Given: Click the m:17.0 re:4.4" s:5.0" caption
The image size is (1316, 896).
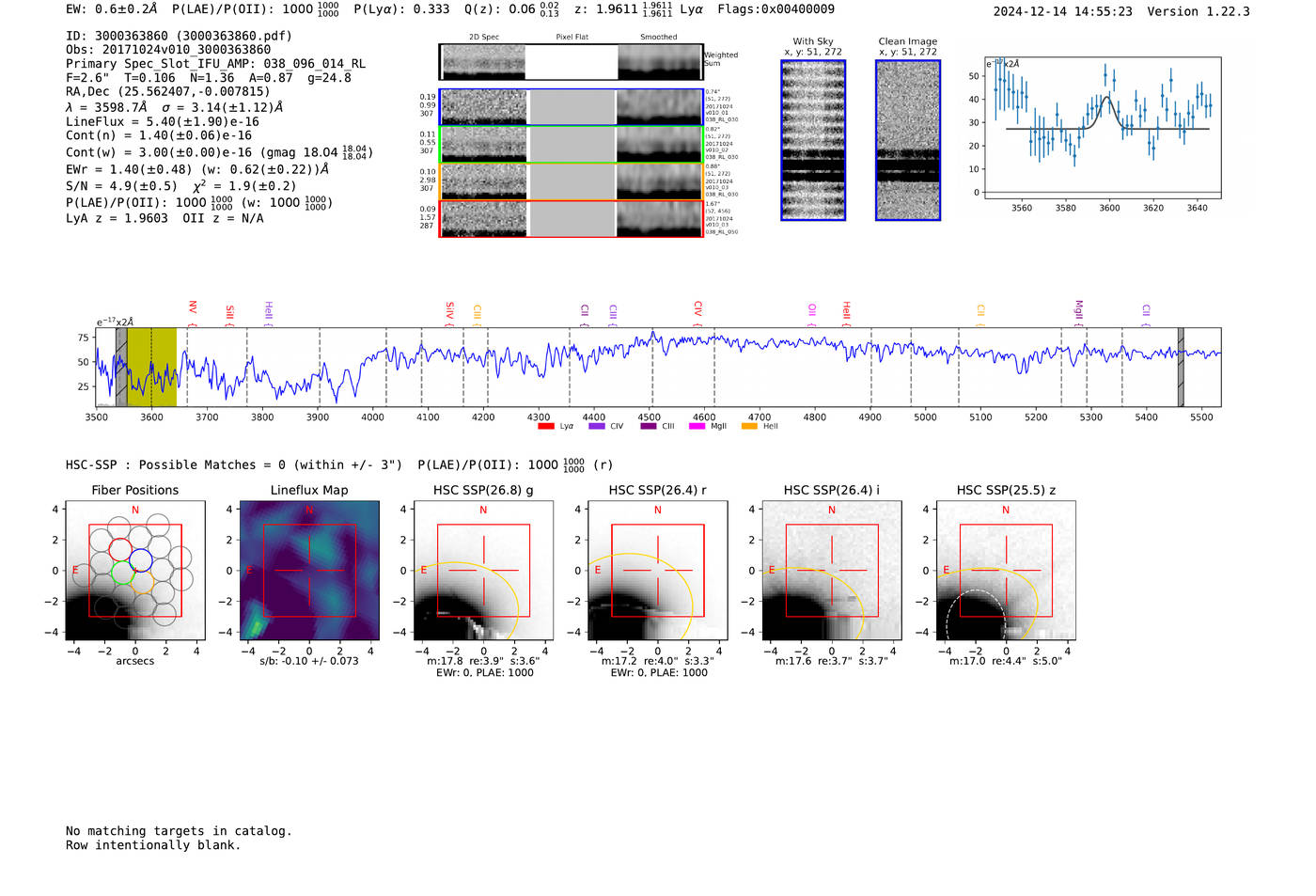Looking at the screenshot, I should (1006, 661).
